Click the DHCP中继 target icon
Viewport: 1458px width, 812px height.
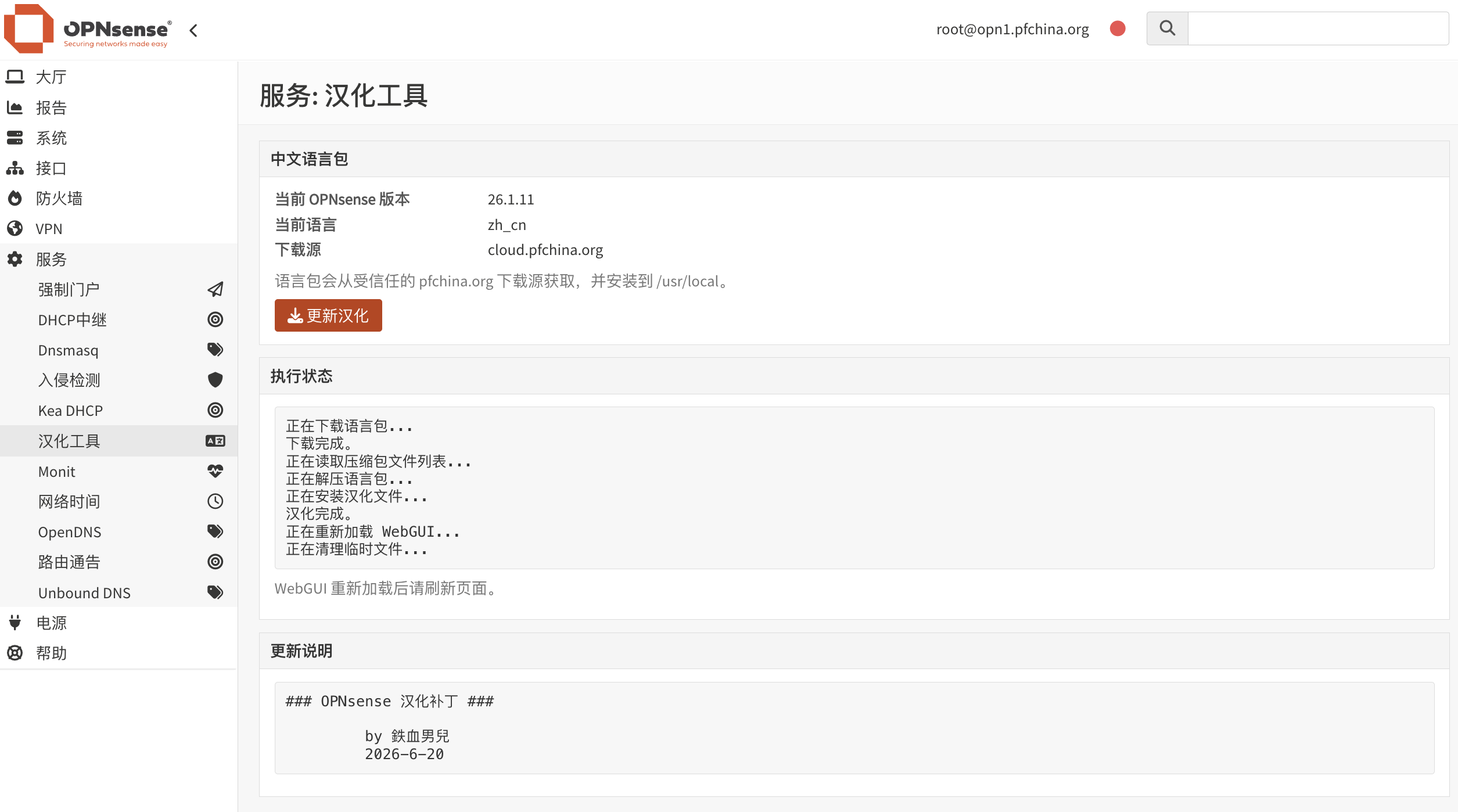point(216,319)
